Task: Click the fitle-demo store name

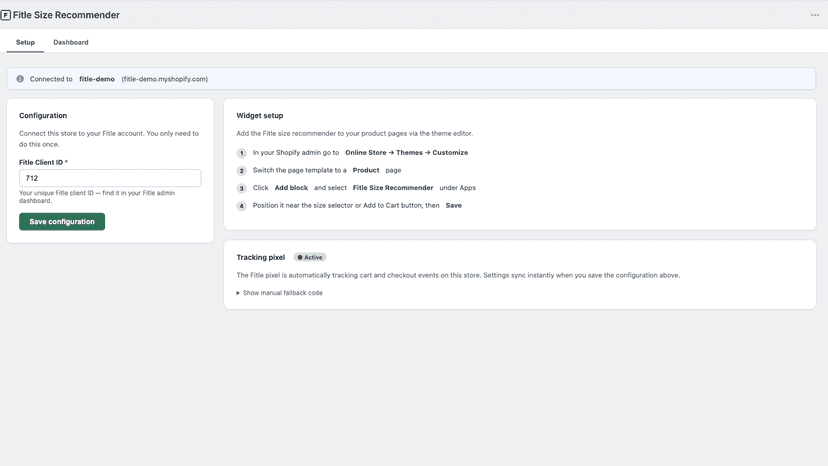Action: tap(97, 79)
